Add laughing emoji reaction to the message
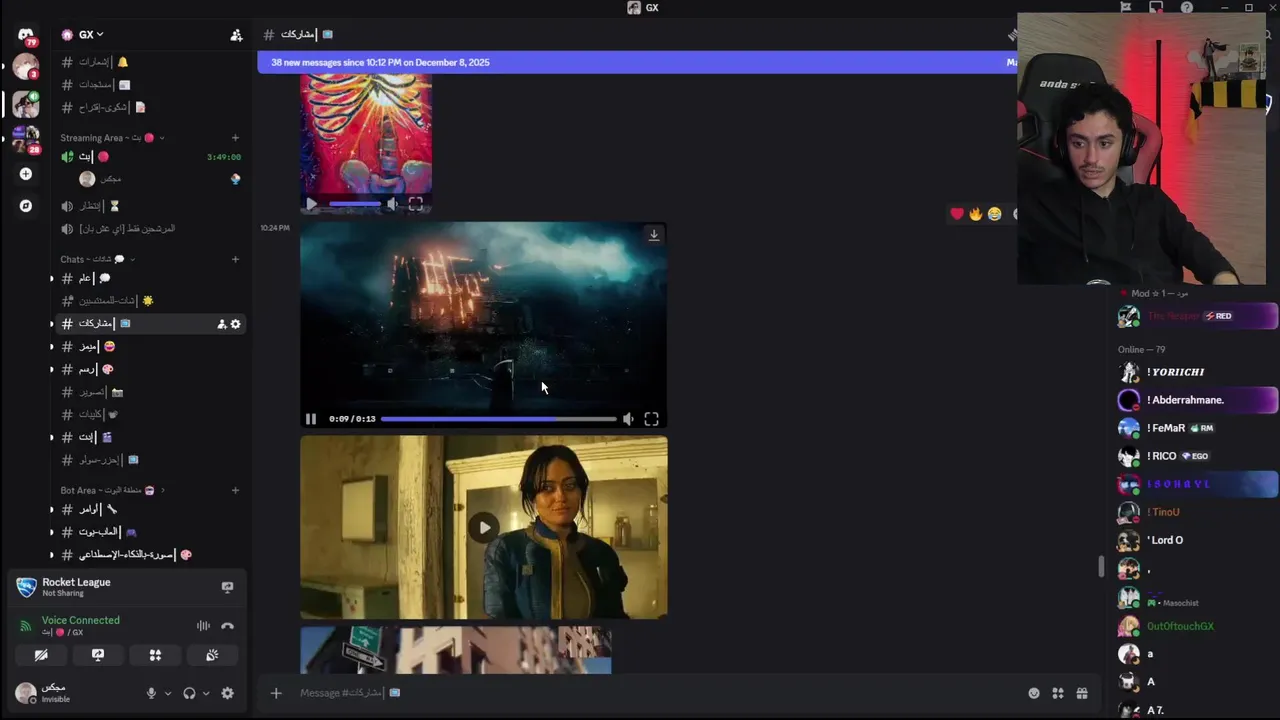 coord(994,214)
